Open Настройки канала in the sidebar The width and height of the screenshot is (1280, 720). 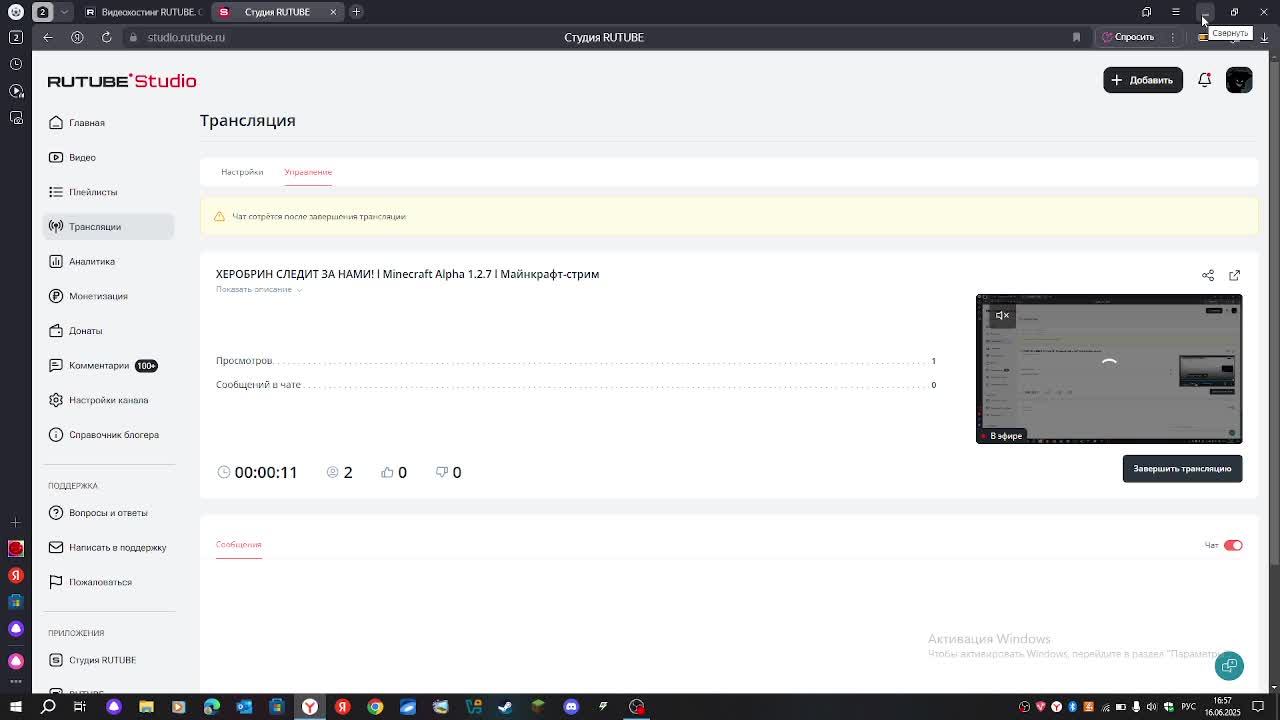tap(108, 400)
